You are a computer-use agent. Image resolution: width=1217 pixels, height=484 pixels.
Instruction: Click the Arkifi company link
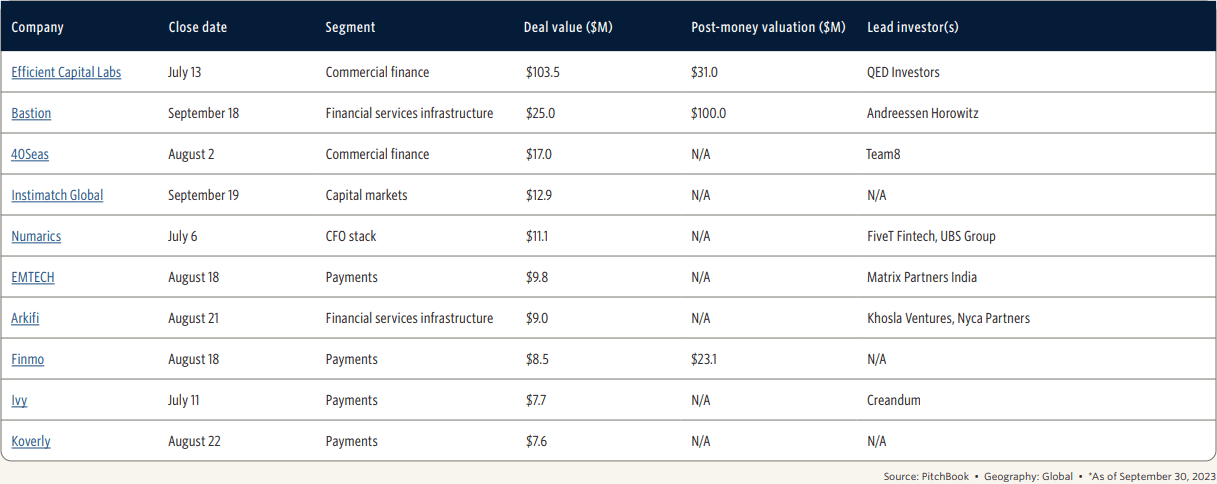[x=26, y=319]
